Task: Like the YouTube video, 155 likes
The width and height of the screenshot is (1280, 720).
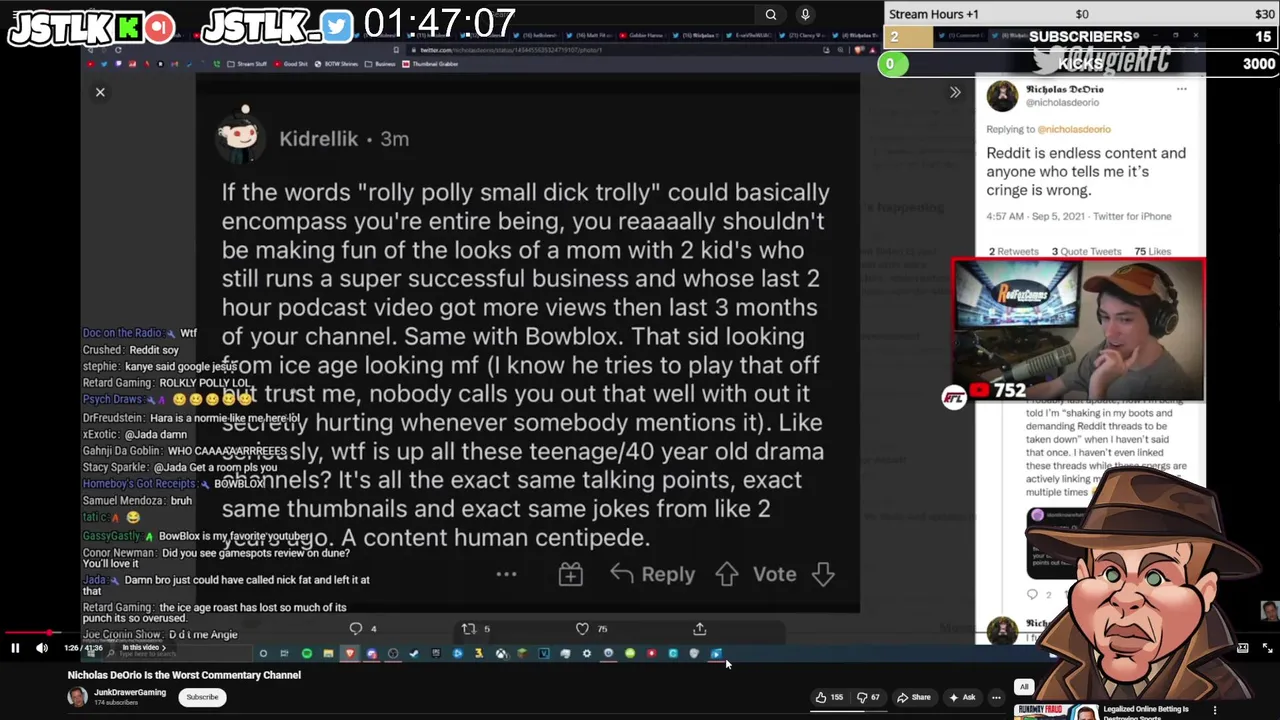Action: pos(829,697)
